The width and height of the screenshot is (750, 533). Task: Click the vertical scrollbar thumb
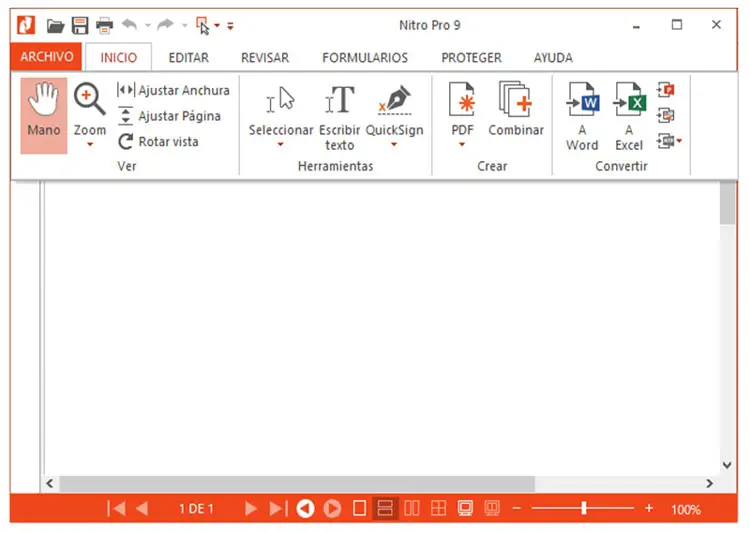pos(728,203)
